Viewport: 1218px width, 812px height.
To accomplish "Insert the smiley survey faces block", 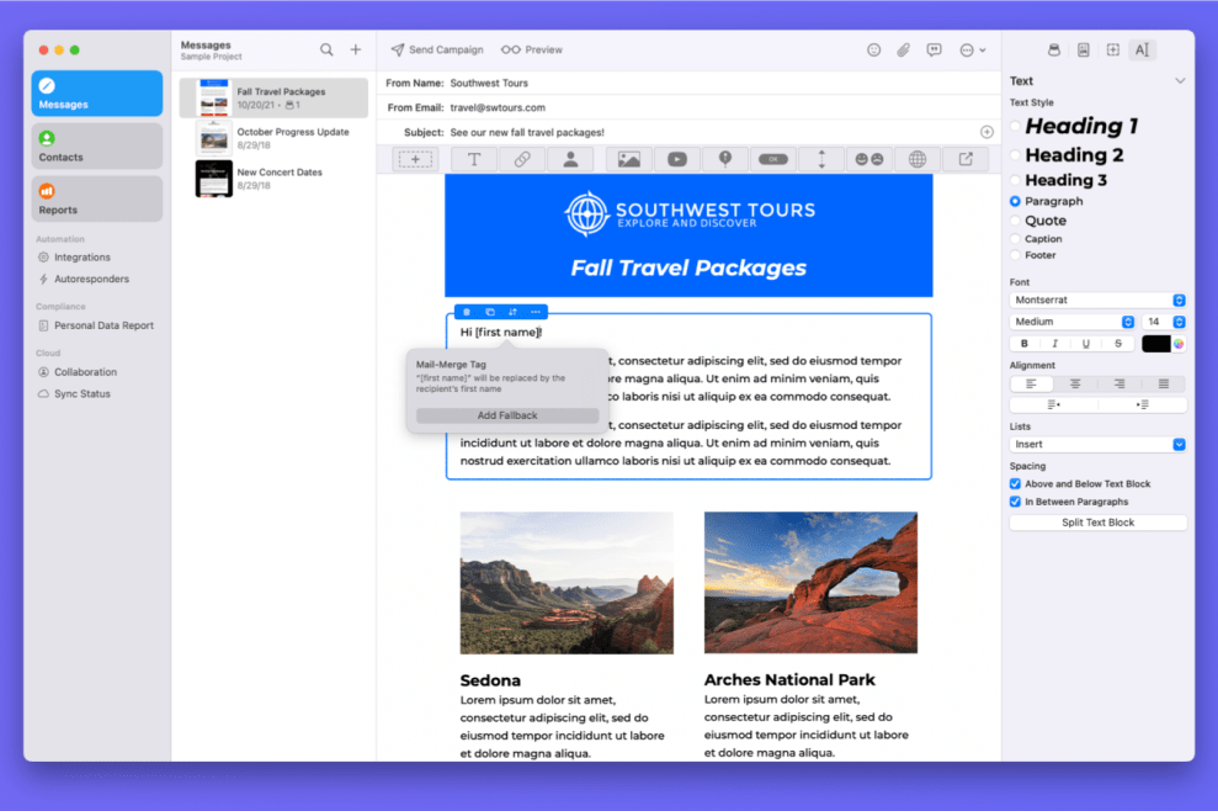I will 869,159.
